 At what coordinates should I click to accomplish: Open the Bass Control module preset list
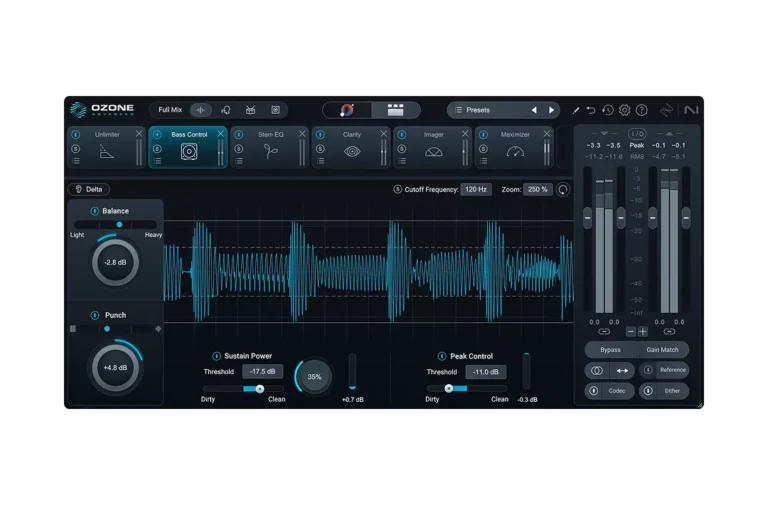click(x=157, y=161)
